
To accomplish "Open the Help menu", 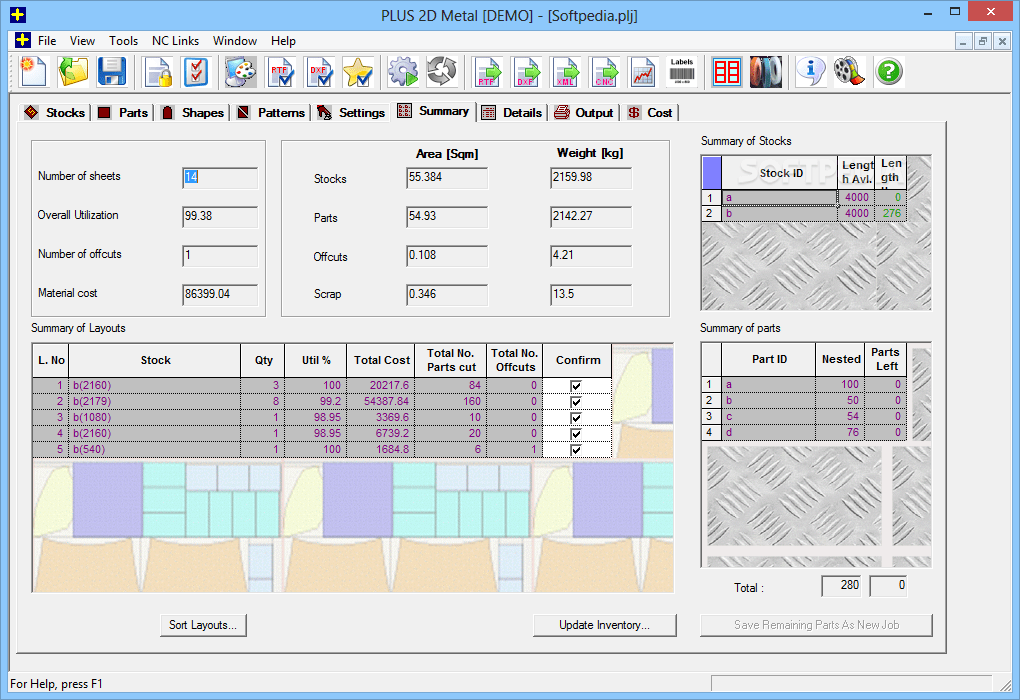I will click(x=283, y=40).
